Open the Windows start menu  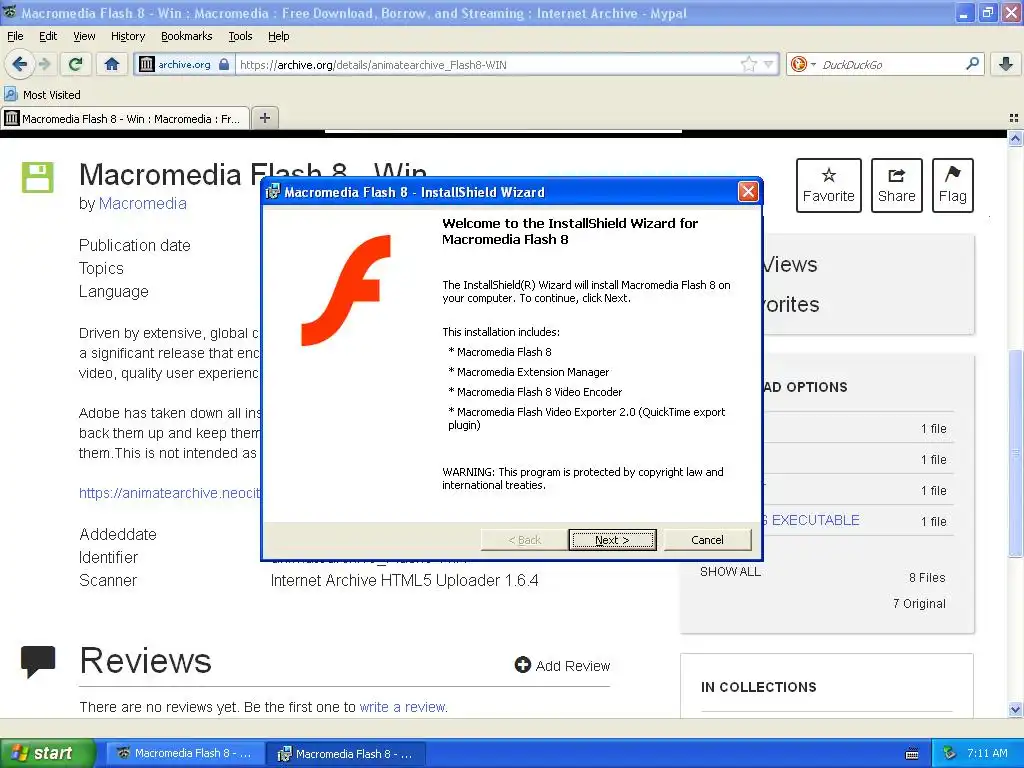(48, 754)
